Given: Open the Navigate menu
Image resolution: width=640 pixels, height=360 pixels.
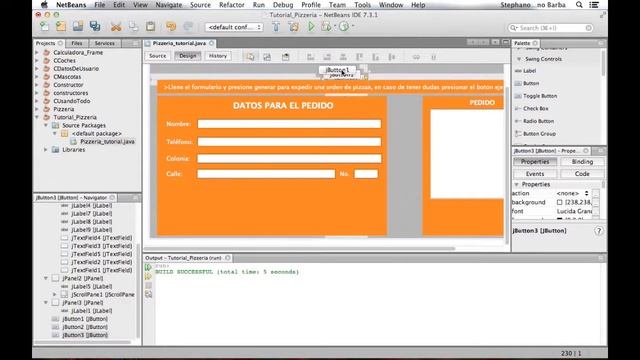Looking at the screenshot, I should pos(169,5).
